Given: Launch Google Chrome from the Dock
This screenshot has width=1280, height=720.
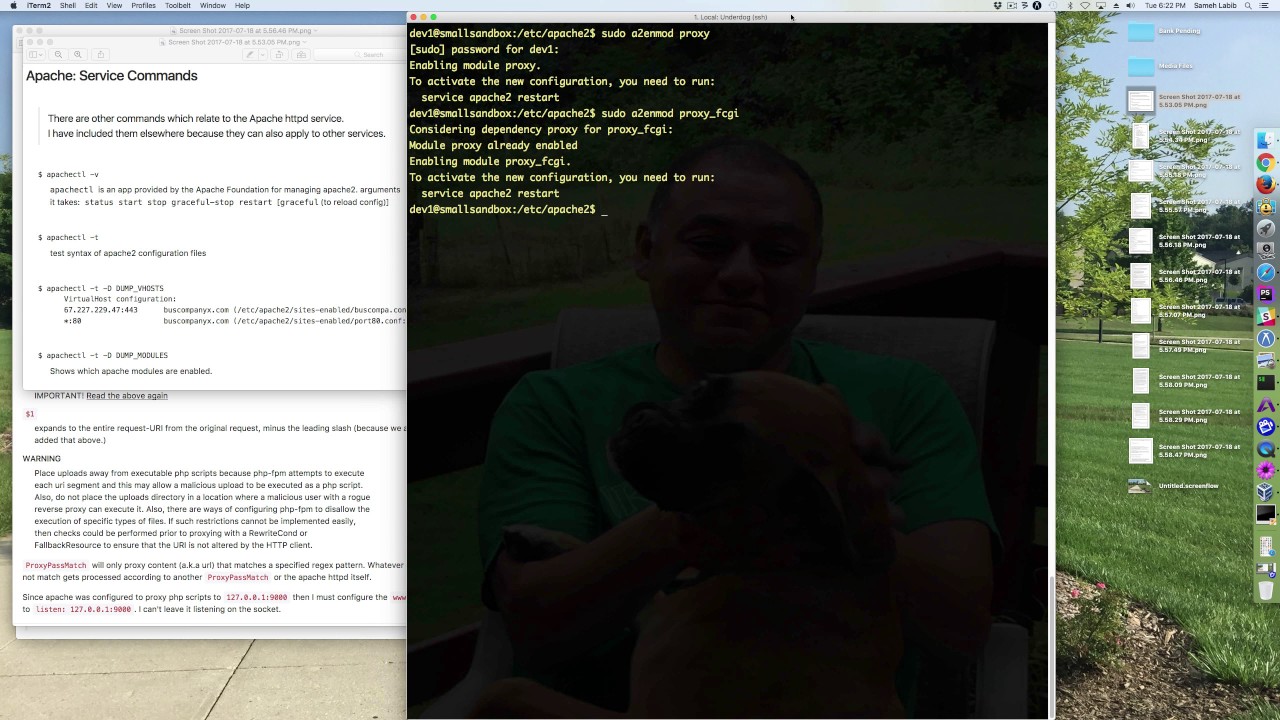Looking at the screenshot, I should [x=1265, y=163].
